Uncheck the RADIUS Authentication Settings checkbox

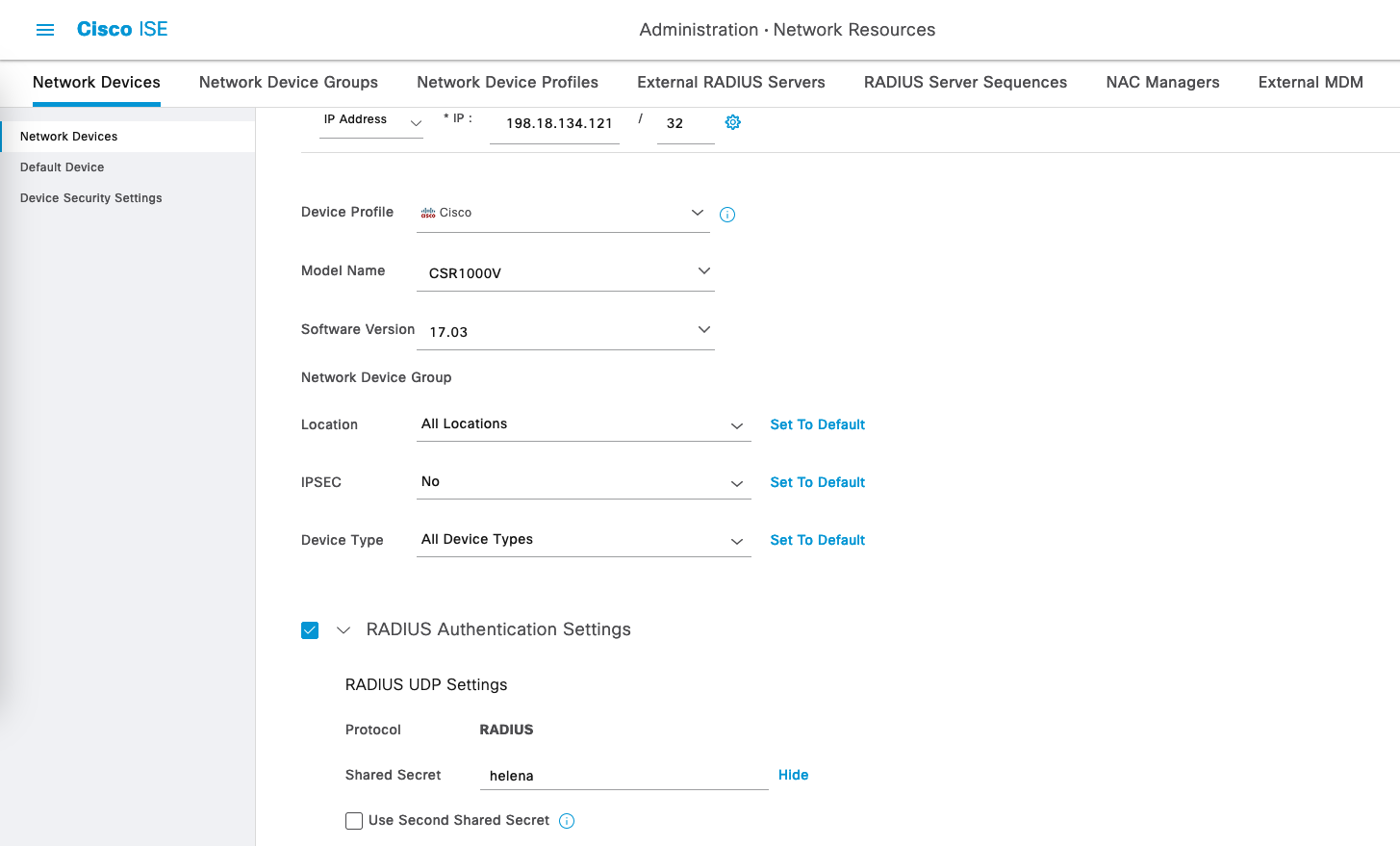tap(310, 630)
